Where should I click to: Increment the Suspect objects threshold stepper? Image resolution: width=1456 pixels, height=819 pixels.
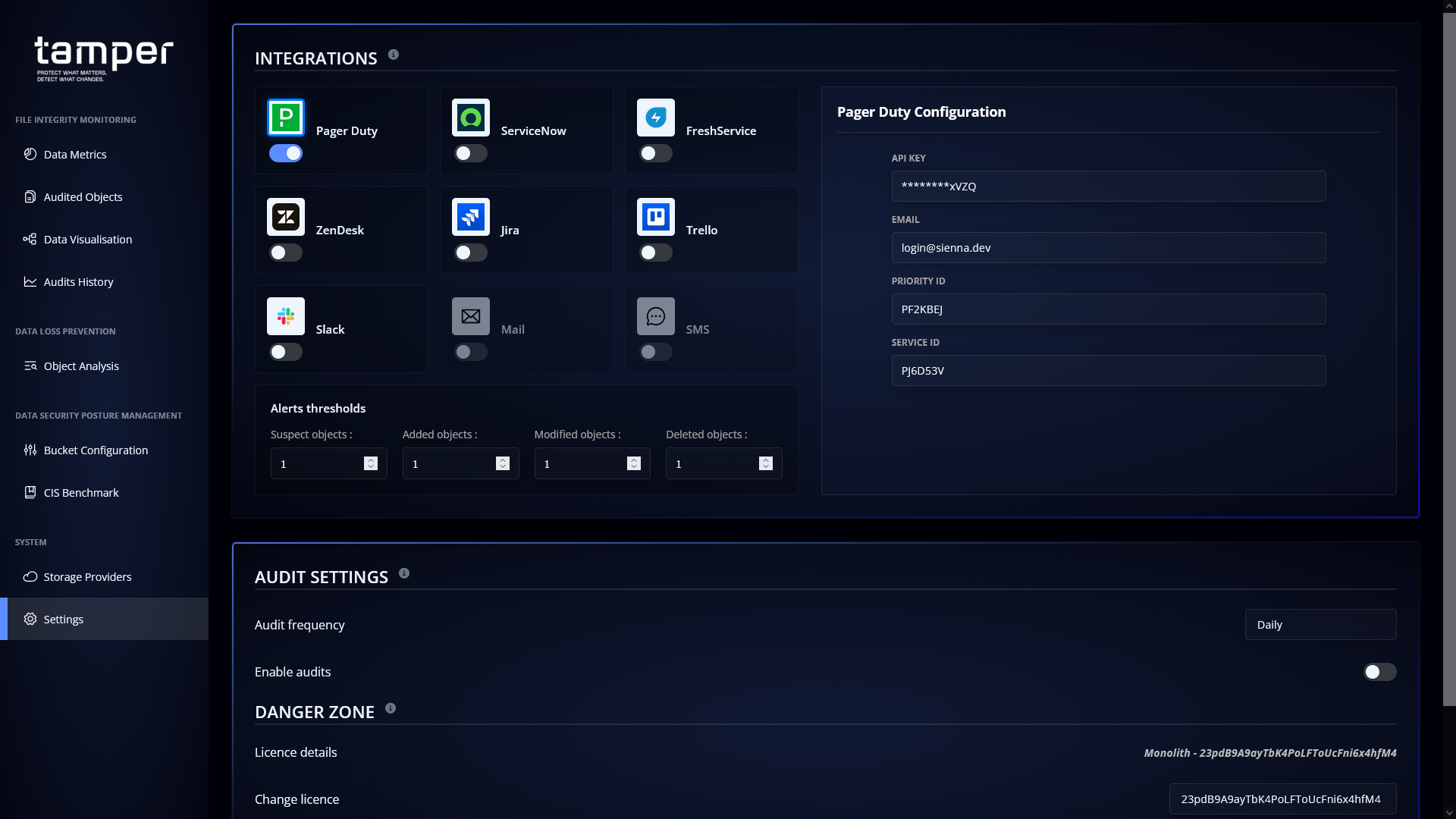click(371, 460)
